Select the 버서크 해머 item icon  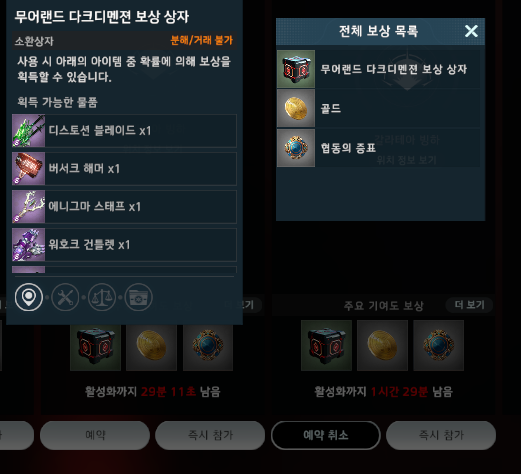point(29,169)
